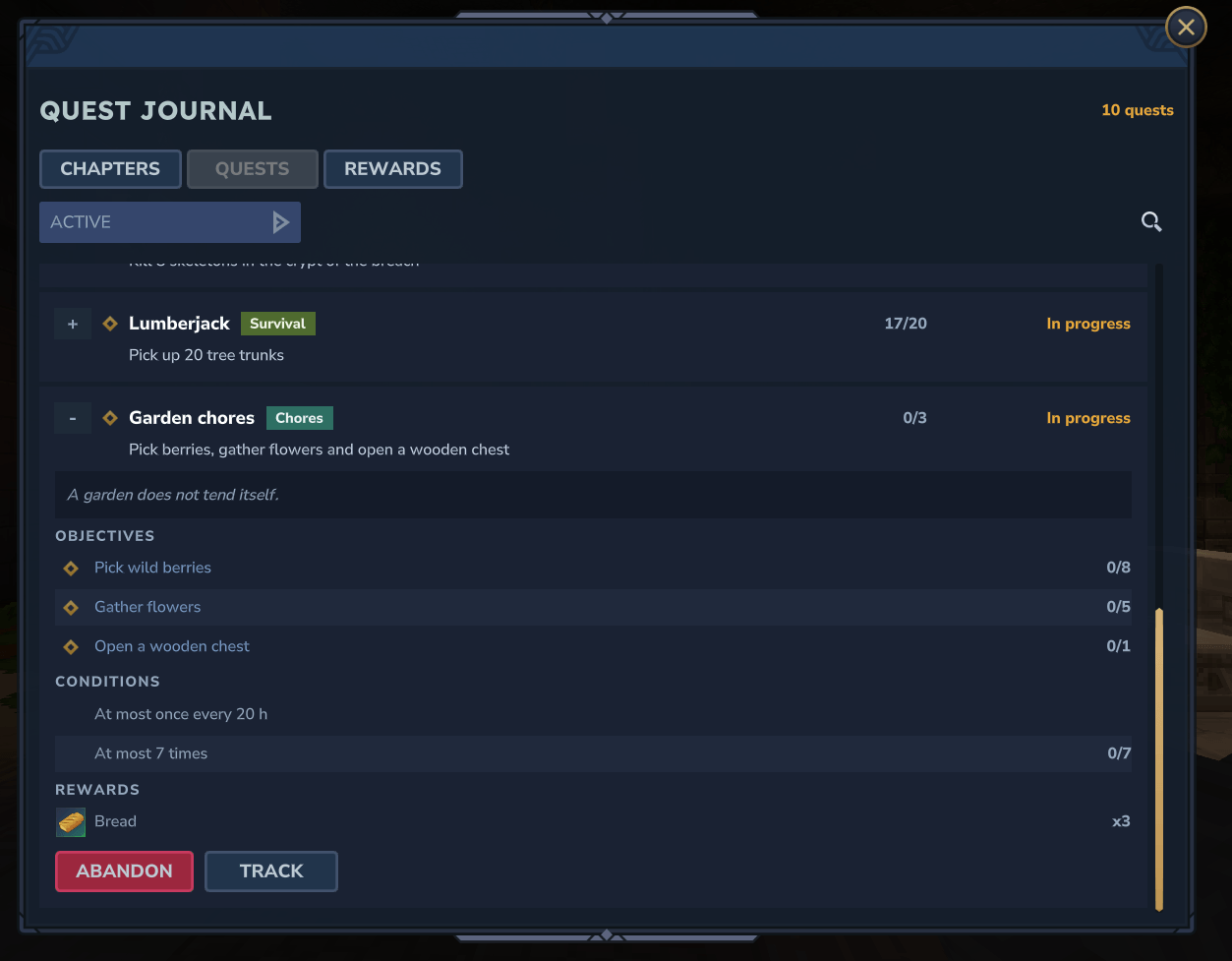Click the search magnifier icon
The width and height of the screenshot is (1232, 961).
tap(1151, 221)
